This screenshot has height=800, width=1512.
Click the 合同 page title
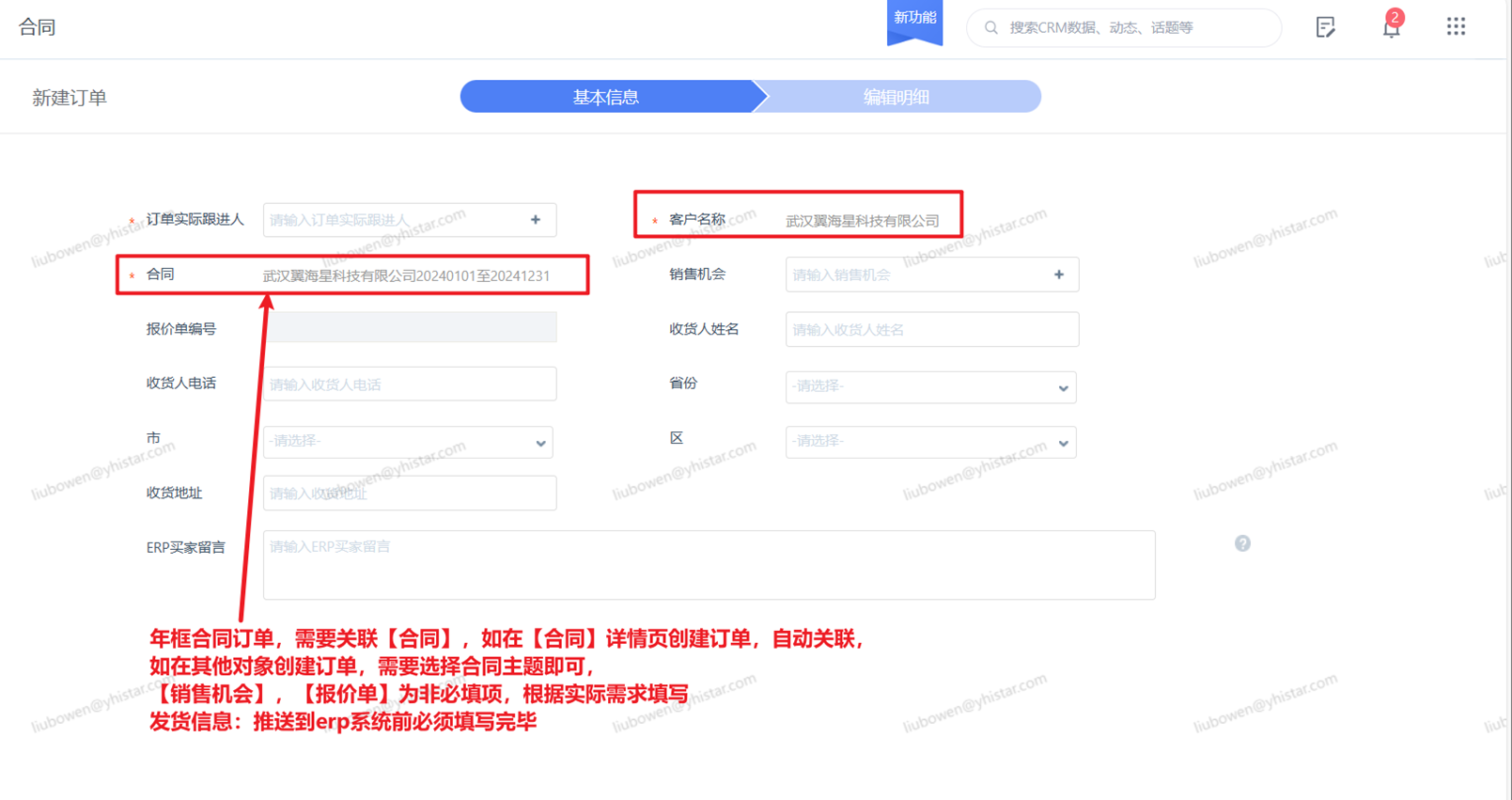(x=38, y=27)
